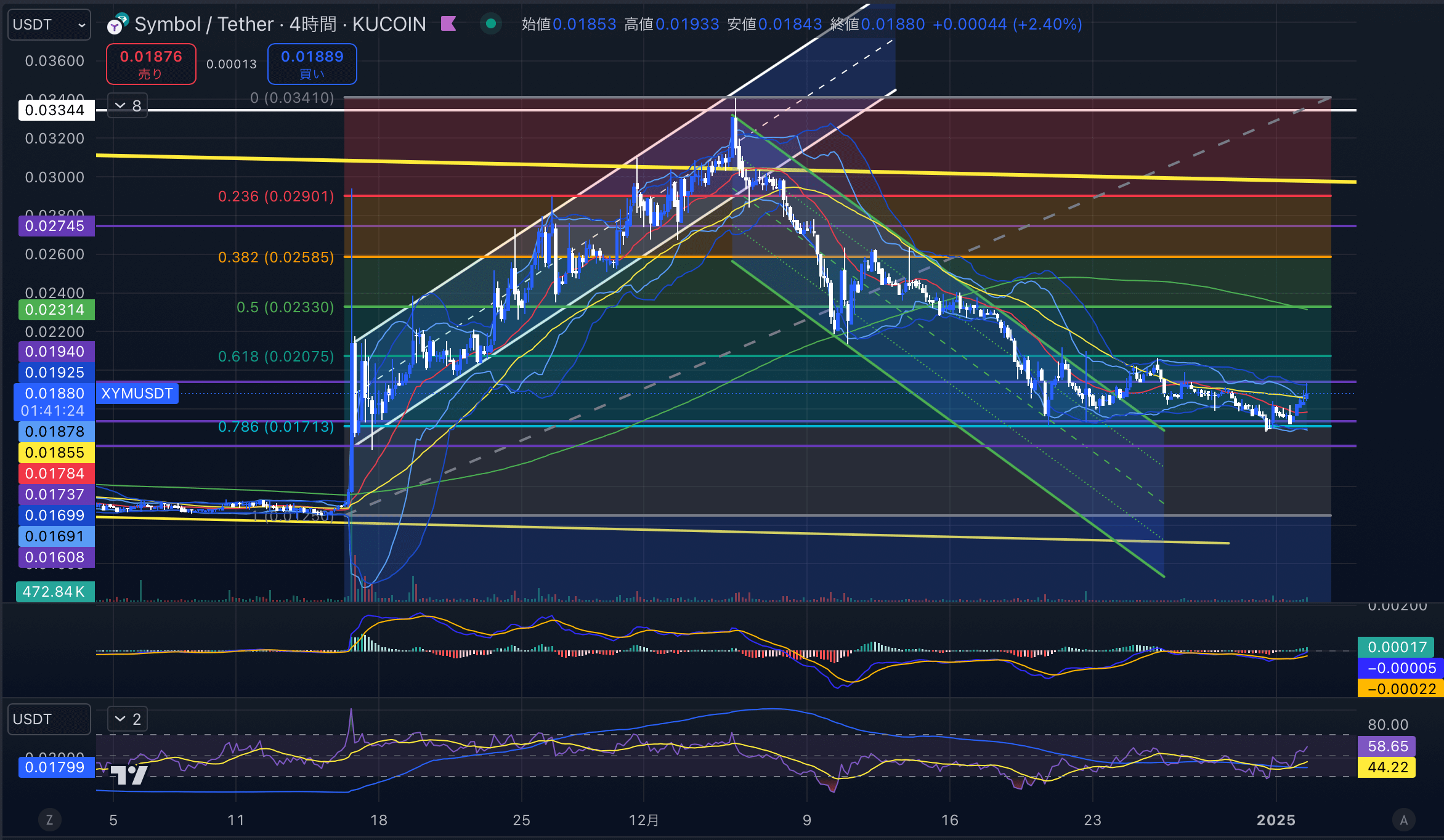The height and width of the screenshot is (840, 1444).
Task: Click the 0.01737 purple price label
Action: click(55, 495)
